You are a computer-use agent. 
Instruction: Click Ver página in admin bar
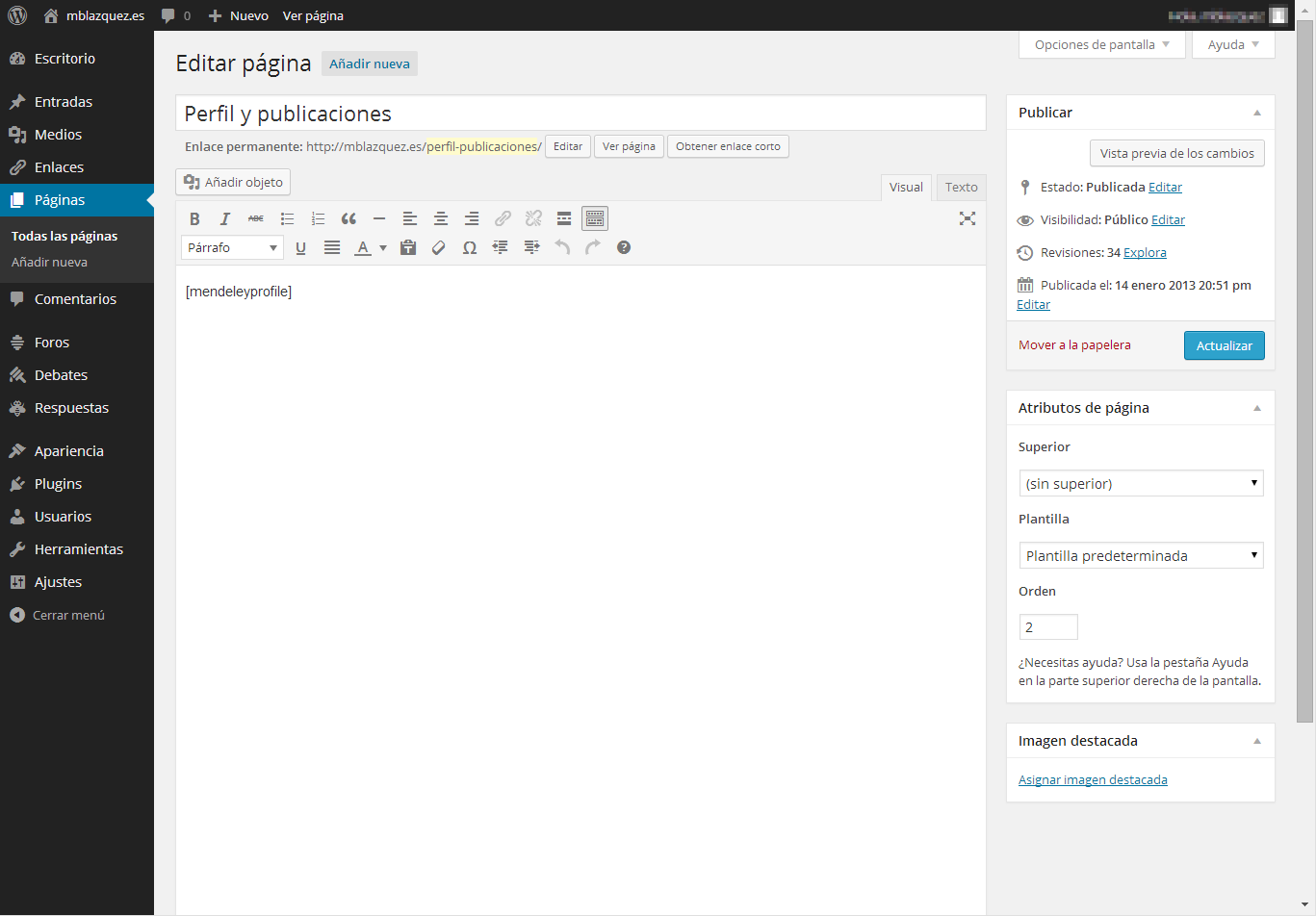[x=313, y=15]
